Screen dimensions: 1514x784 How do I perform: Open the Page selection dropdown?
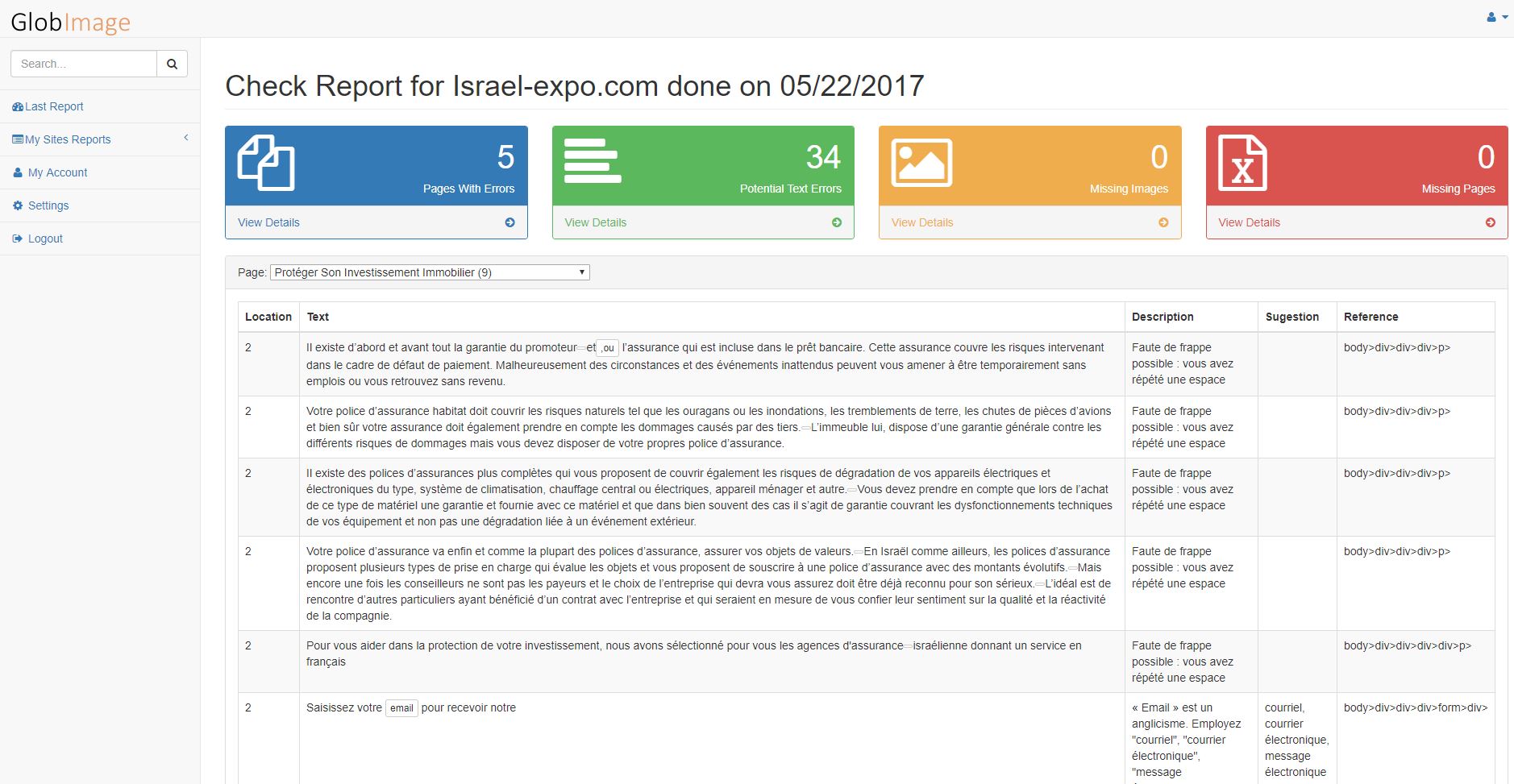pos(430,272)
